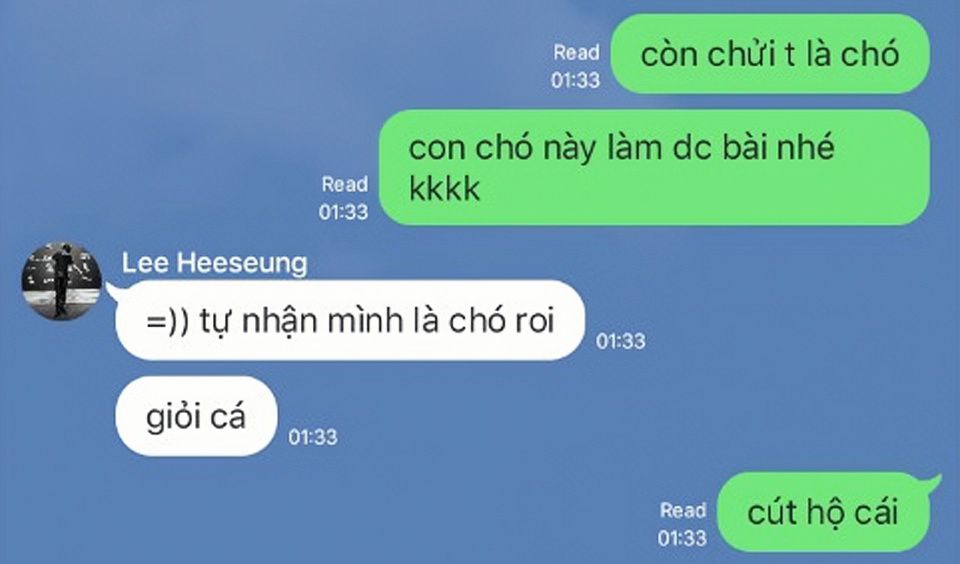Tap the 01:33 timestamp beside 'còn chửi t là chó'

pos(576,80)
